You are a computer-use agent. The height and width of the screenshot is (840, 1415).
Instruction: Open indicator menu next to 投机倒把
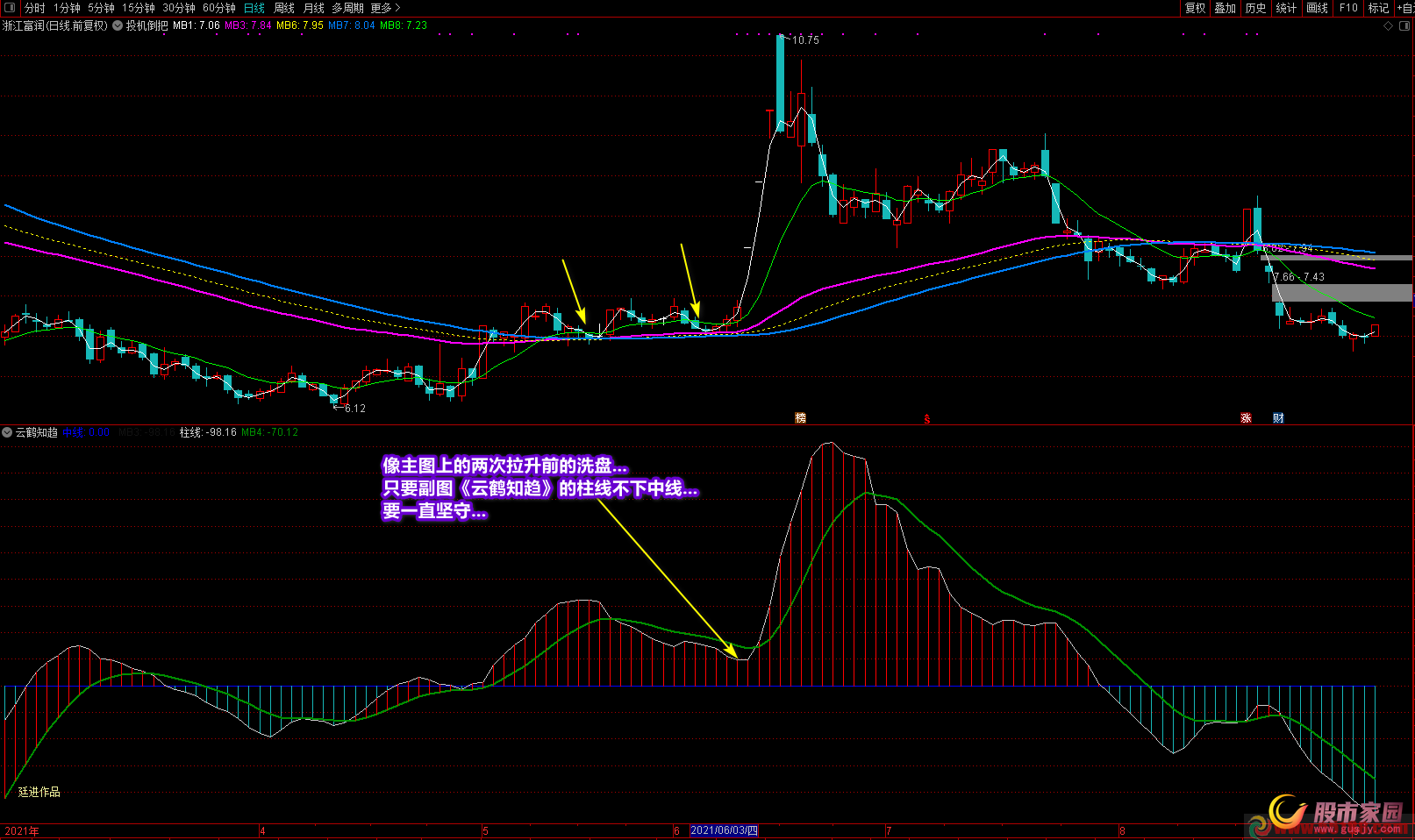118,25
